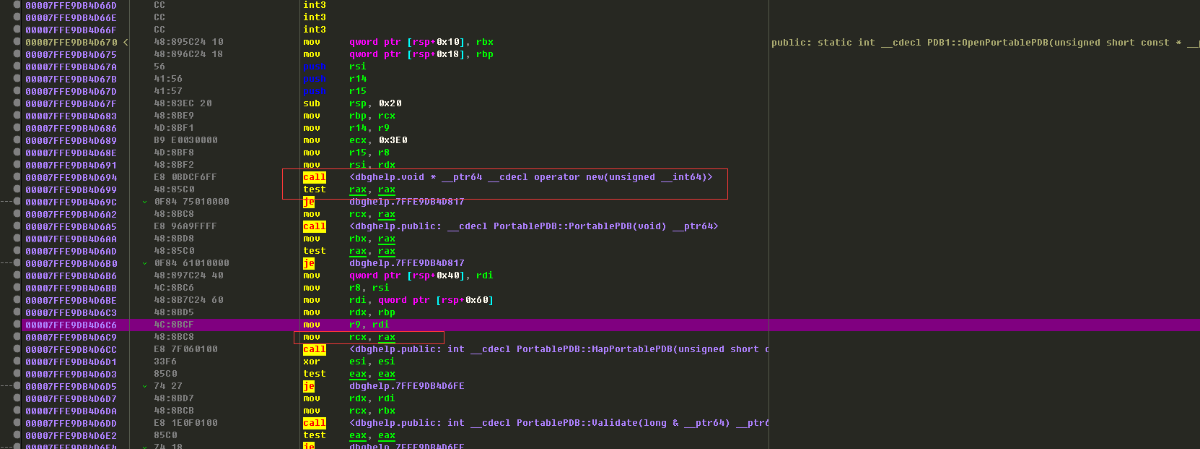Toggle breakpoint dot for address 00007FFE9DB4D66D
Screen dimensions: 1200x449
click(x=18, y=5)
